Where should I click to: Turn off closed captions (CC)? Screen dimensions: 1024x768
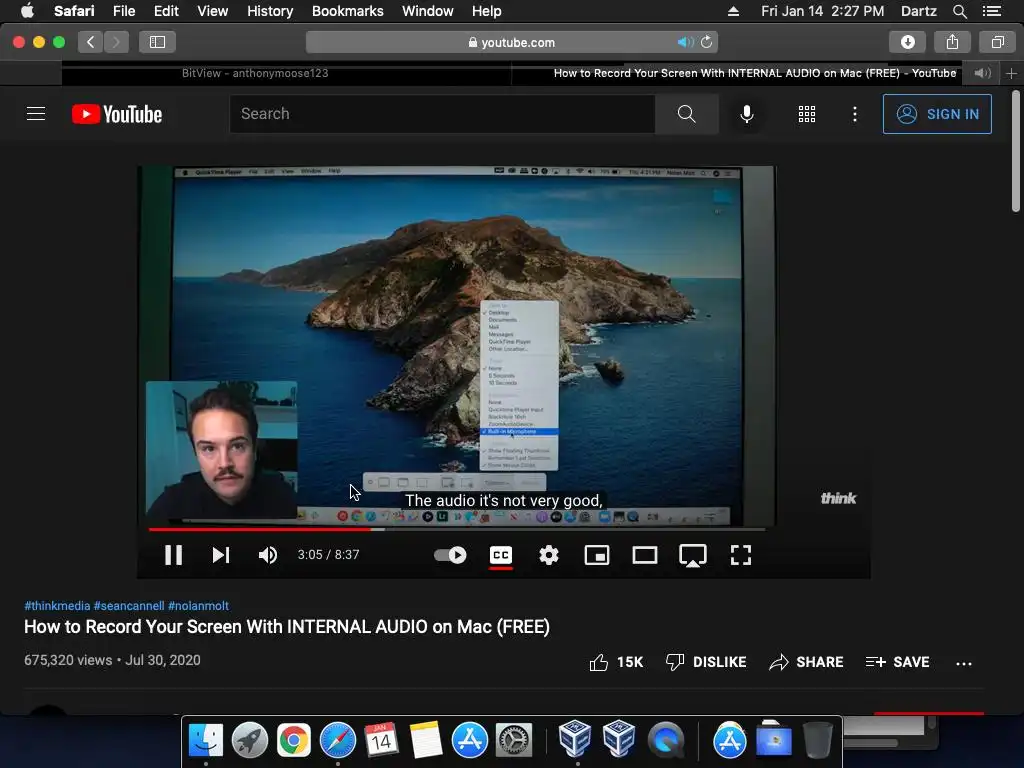(501, 555)
